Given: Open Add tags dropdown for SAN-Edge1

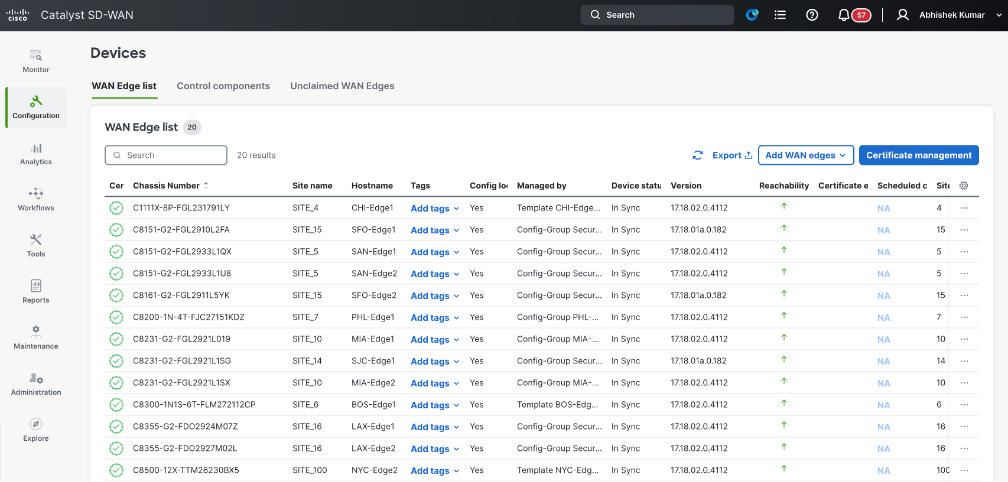Looking at the screenshot, I should (435, 252).
